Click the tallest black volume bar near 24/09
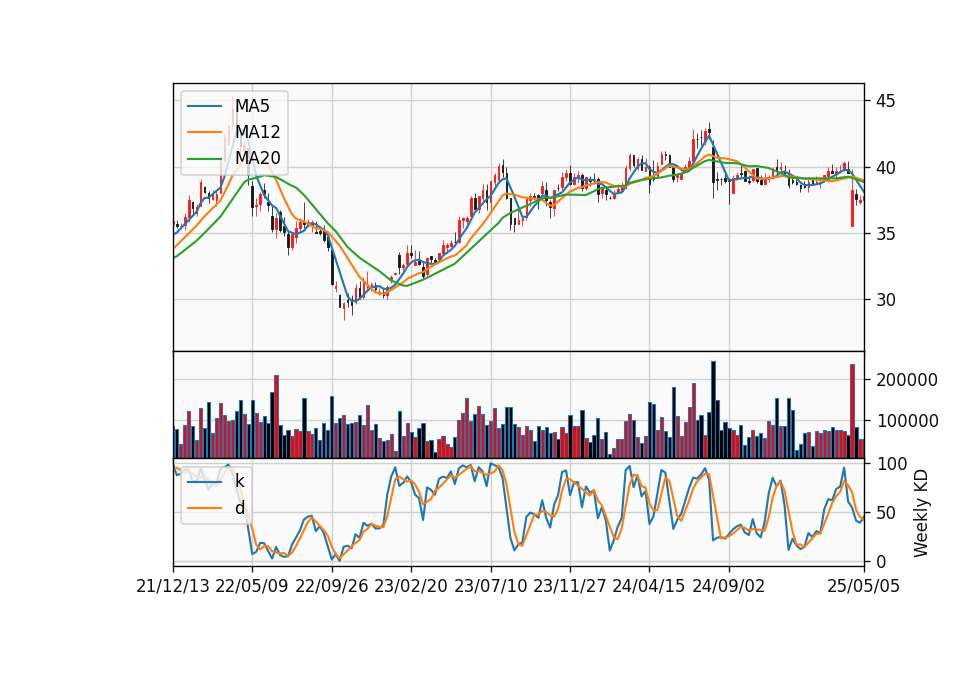Screen dimensions: 960x690 tap(713, 410)
